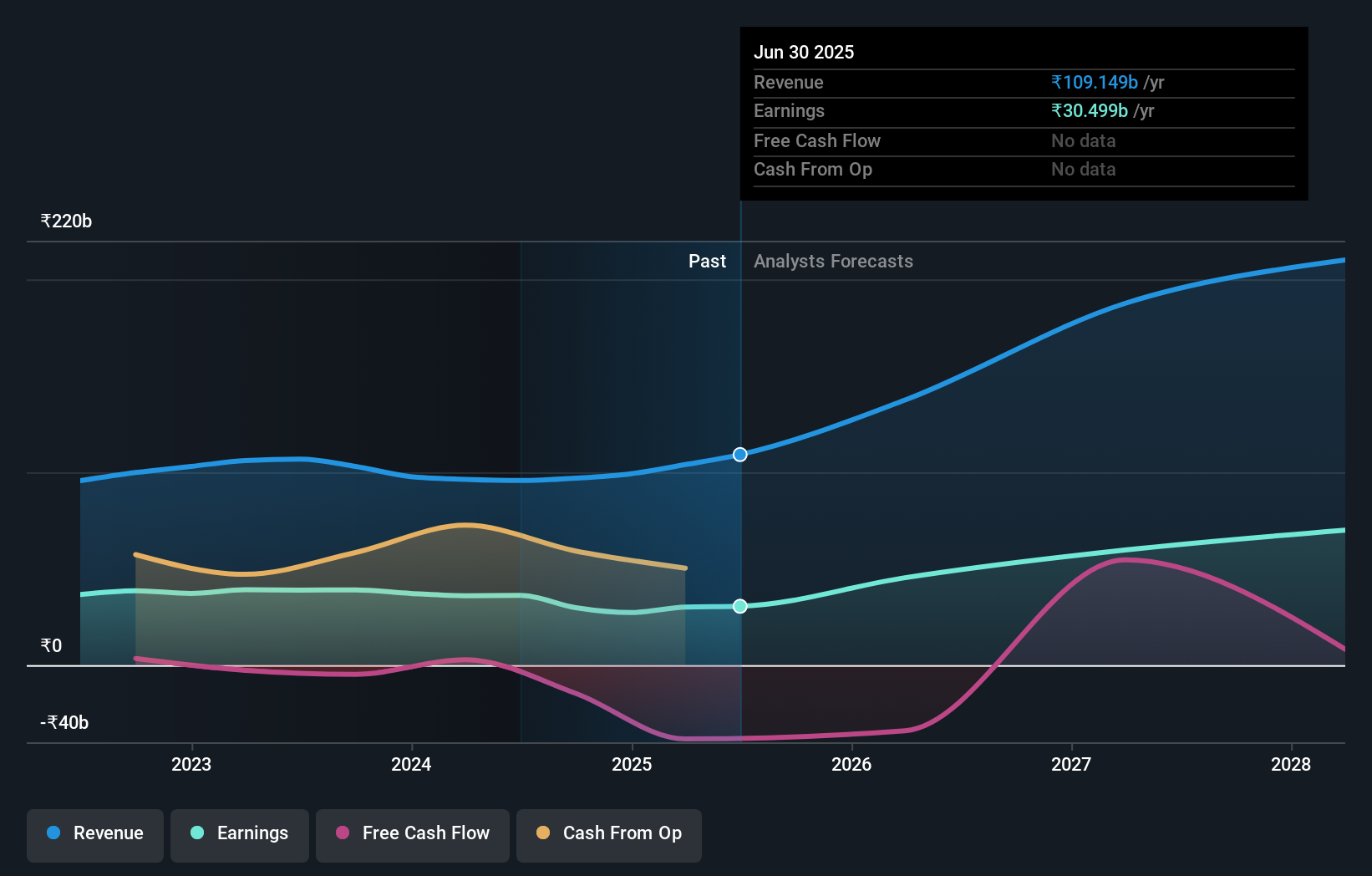Toggle the Revenue series visibility
Screen dimensions: 1372x876
point(94,833)
